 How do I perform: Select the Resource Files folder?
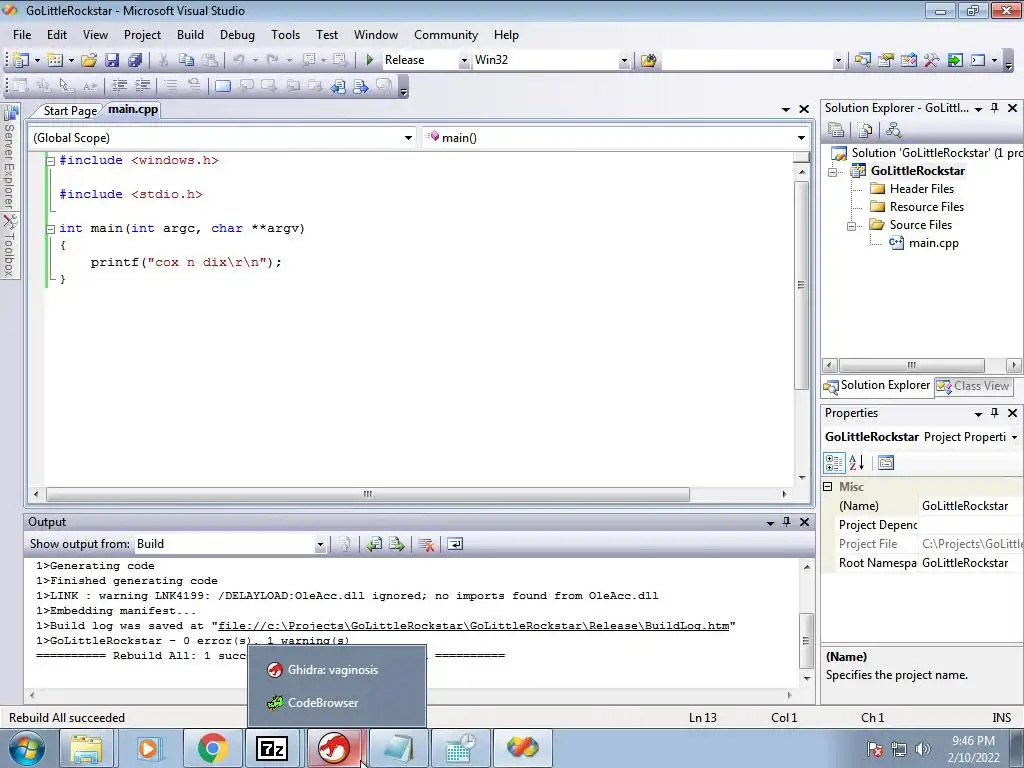point(926,207)
